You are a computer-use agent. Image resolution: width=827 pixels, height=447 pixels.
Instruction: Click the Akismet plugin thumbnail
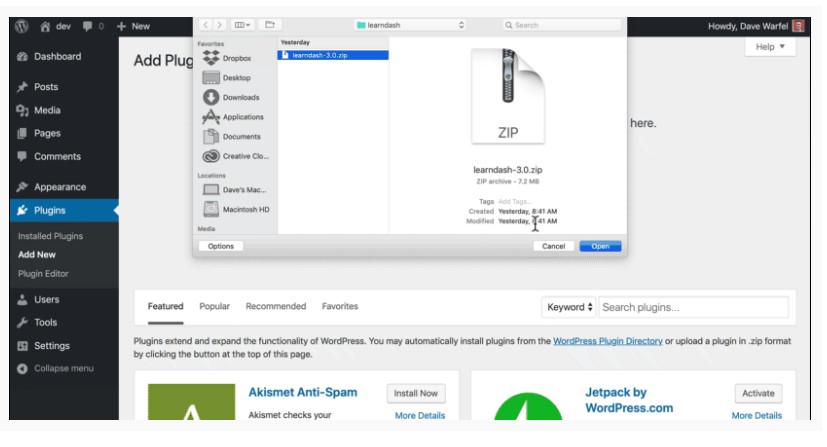[x=191, y=402]
